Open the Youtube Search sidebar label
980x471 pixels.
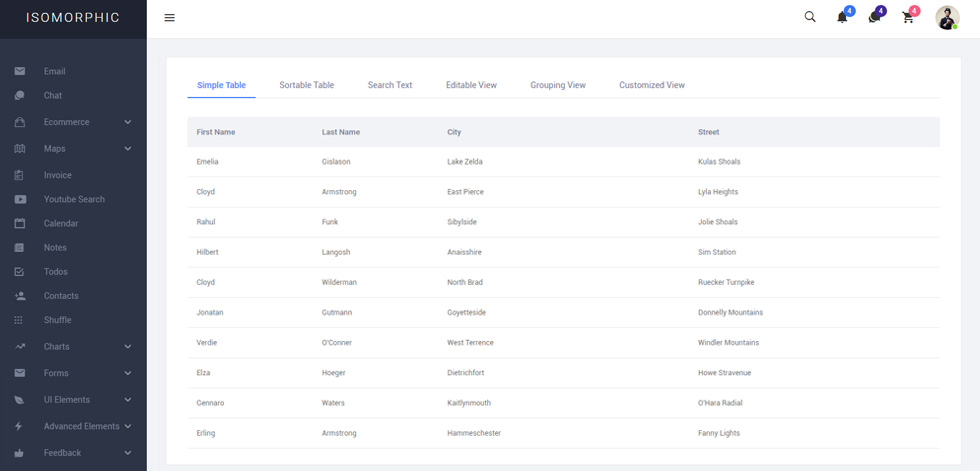point(74,199)
